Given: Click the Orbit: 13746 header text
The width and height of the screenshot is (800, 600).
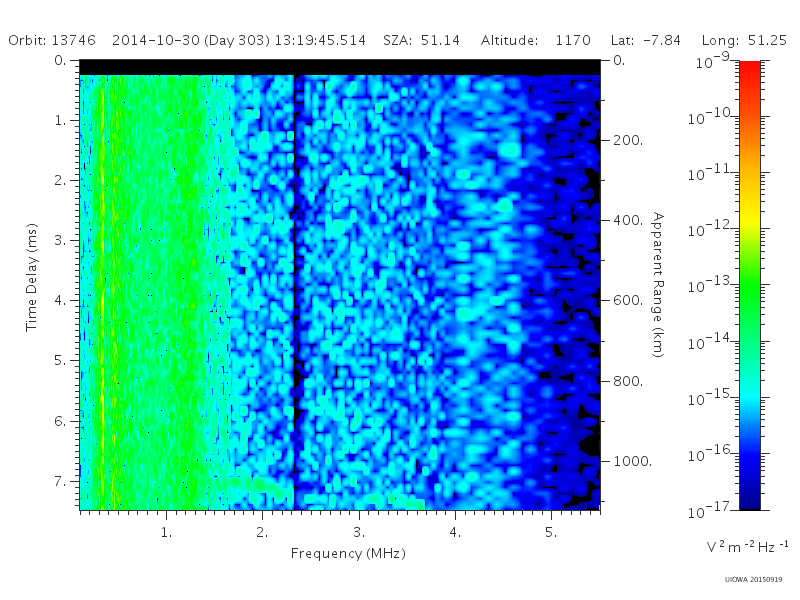Looking at the screenshot, I should tap(52, 40).
